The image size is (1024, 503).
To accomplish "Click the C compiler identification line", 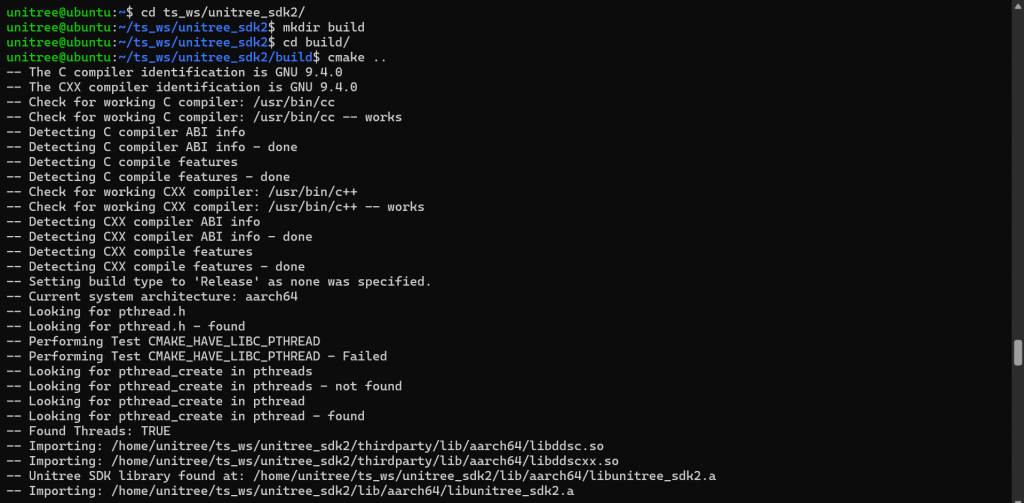I will click(185, 72).
